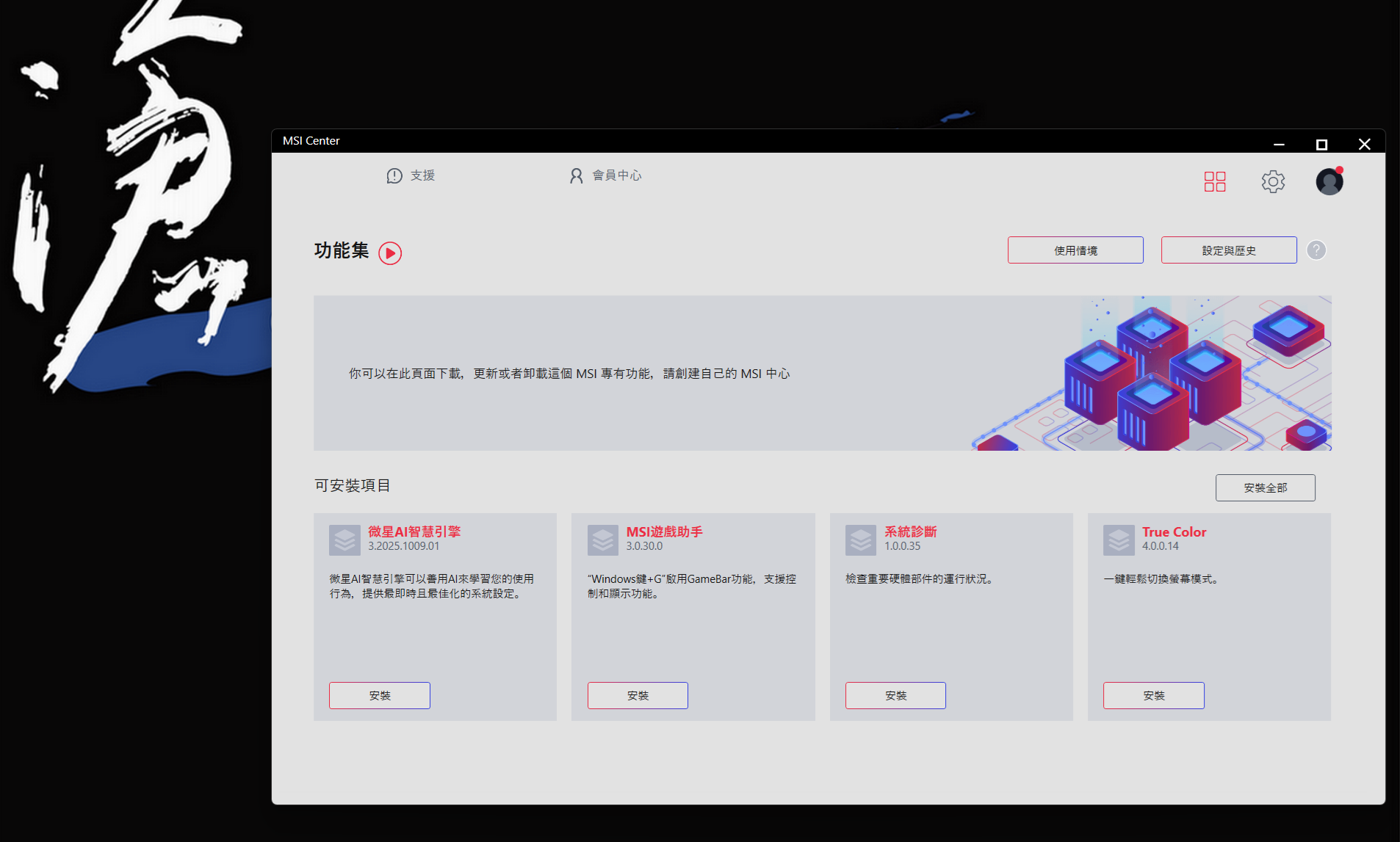
Task: Install 系統診斷
Action: click(x=895, y=695)
